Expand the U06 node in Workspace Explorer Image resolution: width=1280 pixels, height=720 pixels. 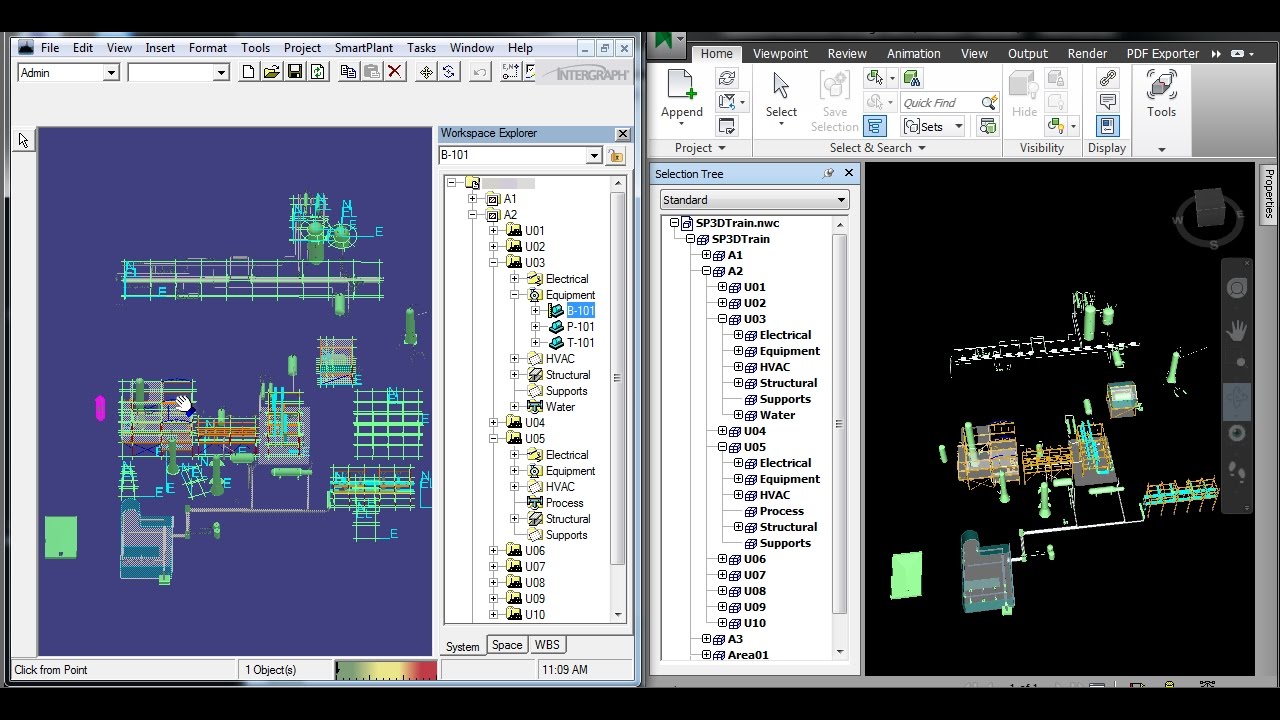(493, 551)
